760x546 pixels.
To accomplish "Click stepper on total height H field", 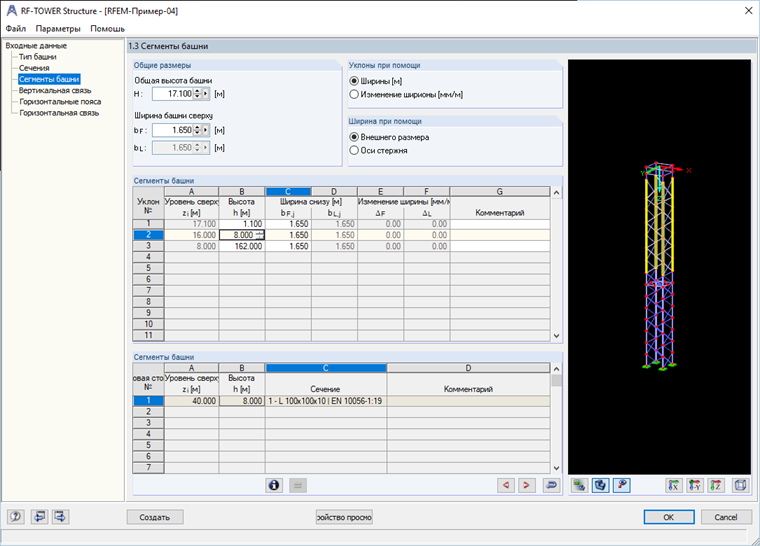I will click(x=197, y=94).
